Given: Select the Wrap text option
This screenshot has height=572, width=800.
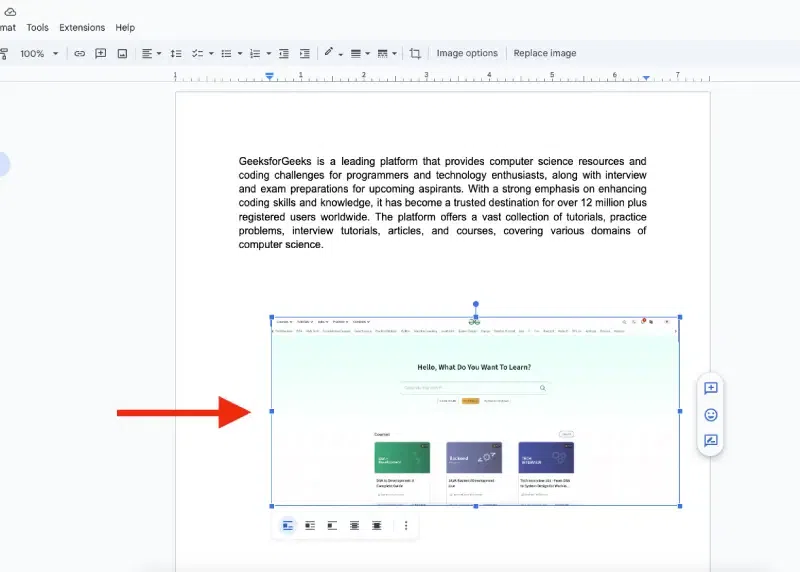Looking at the screenshot, I should point(310,526).
